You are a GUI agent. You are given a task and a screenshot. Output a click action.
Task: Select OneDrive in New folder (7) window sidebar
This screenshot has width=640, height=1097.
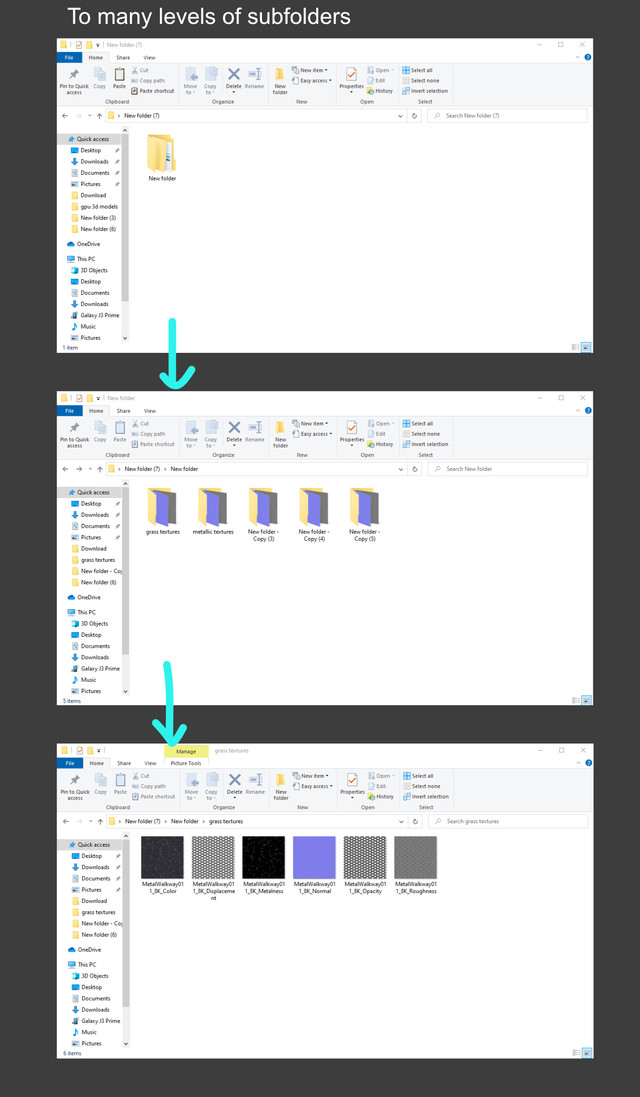point(85,244)
